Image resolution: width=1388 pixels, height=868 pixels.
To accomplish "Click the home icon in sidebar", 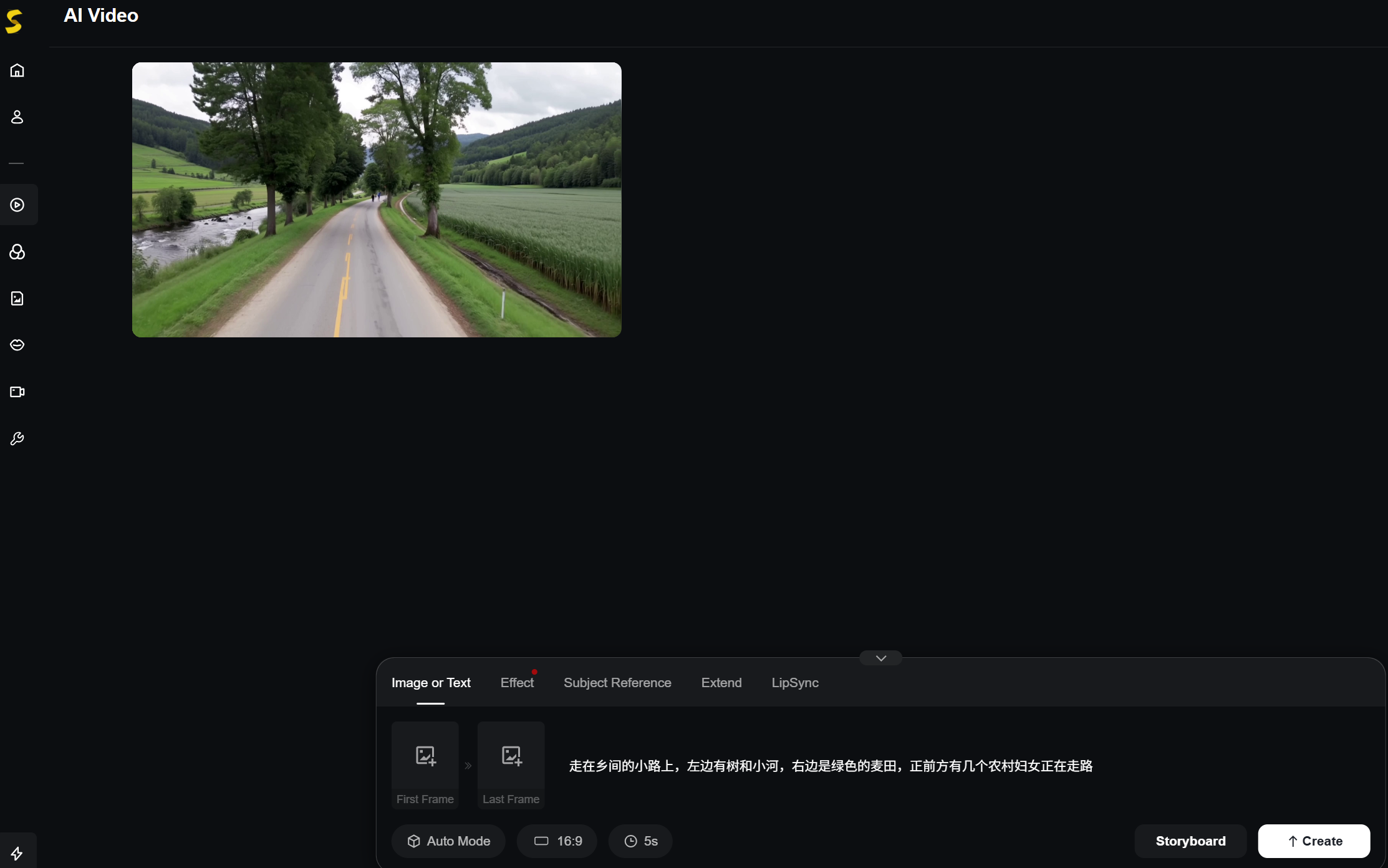I will click(17, 70).
